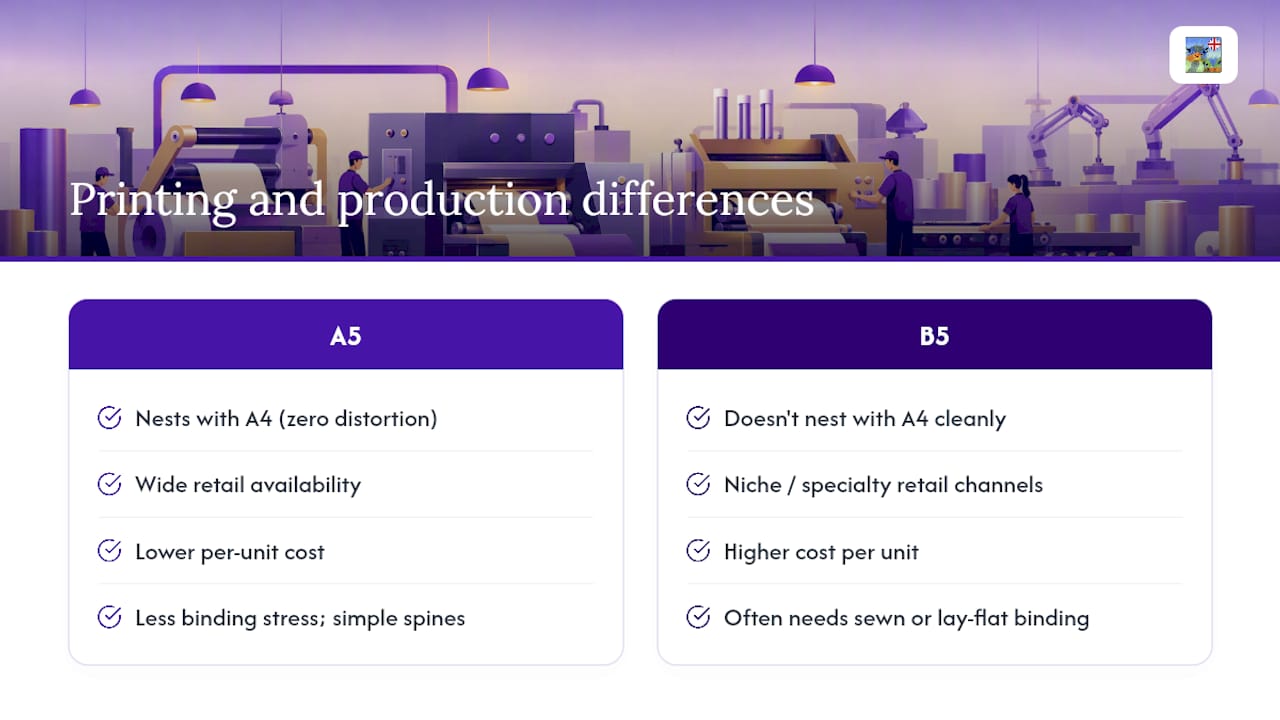Select the B5 column header

pos(934,335)
